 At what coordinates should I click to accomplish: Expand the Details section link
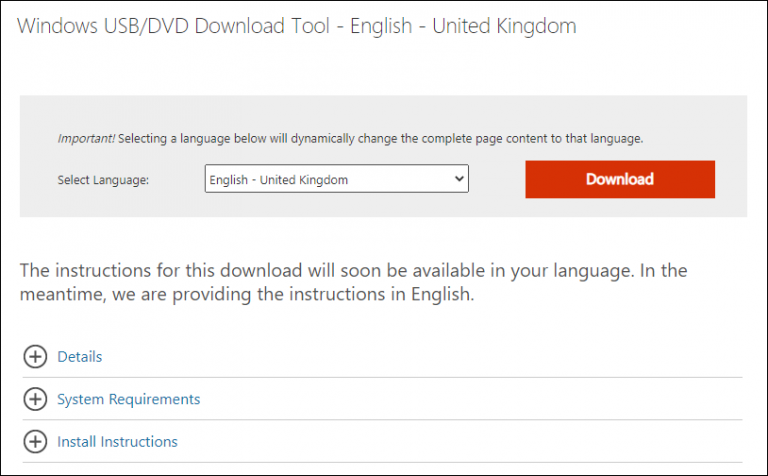(80, 357)
